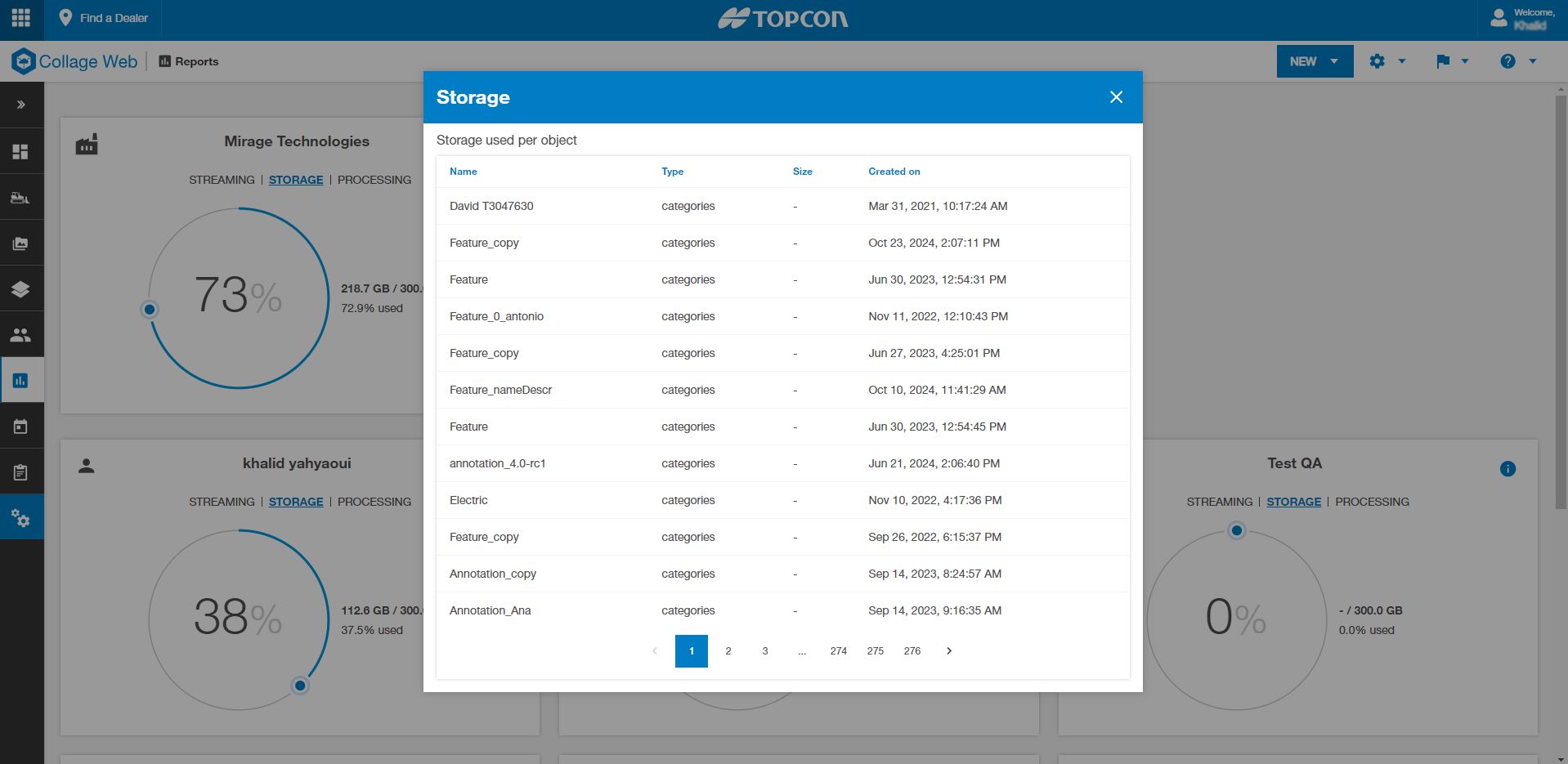Open the NEW dropdown button
The image size is (1568, 764).
coord(1314,61)
